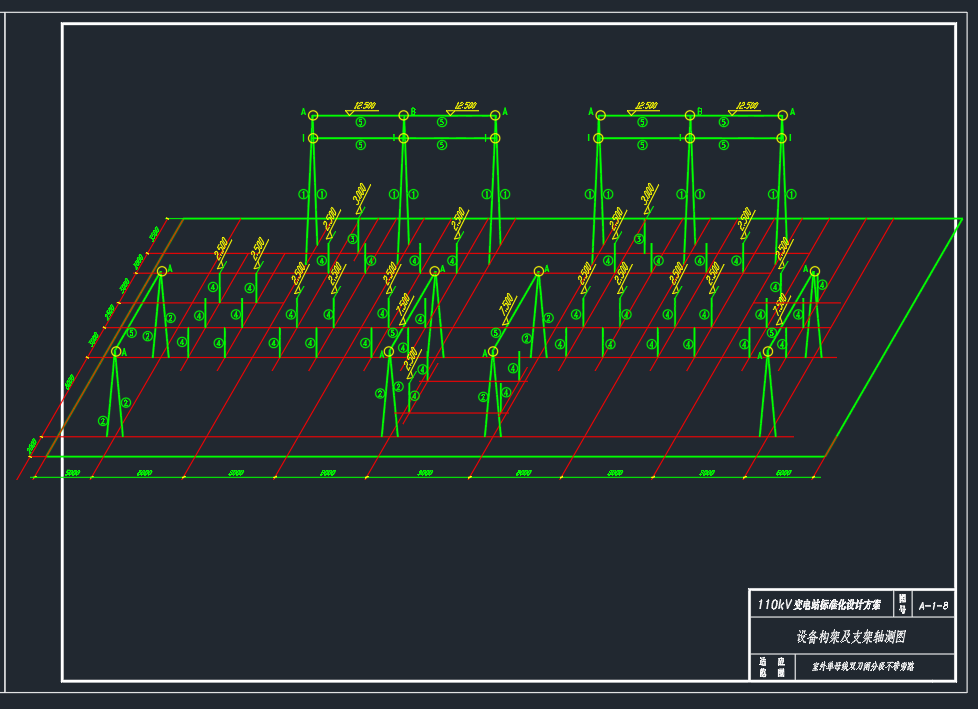Select the text 室外单母线双刀闸分段不带旁路
The width and height of the screenshot is (978, 709).
coord(863,666)
